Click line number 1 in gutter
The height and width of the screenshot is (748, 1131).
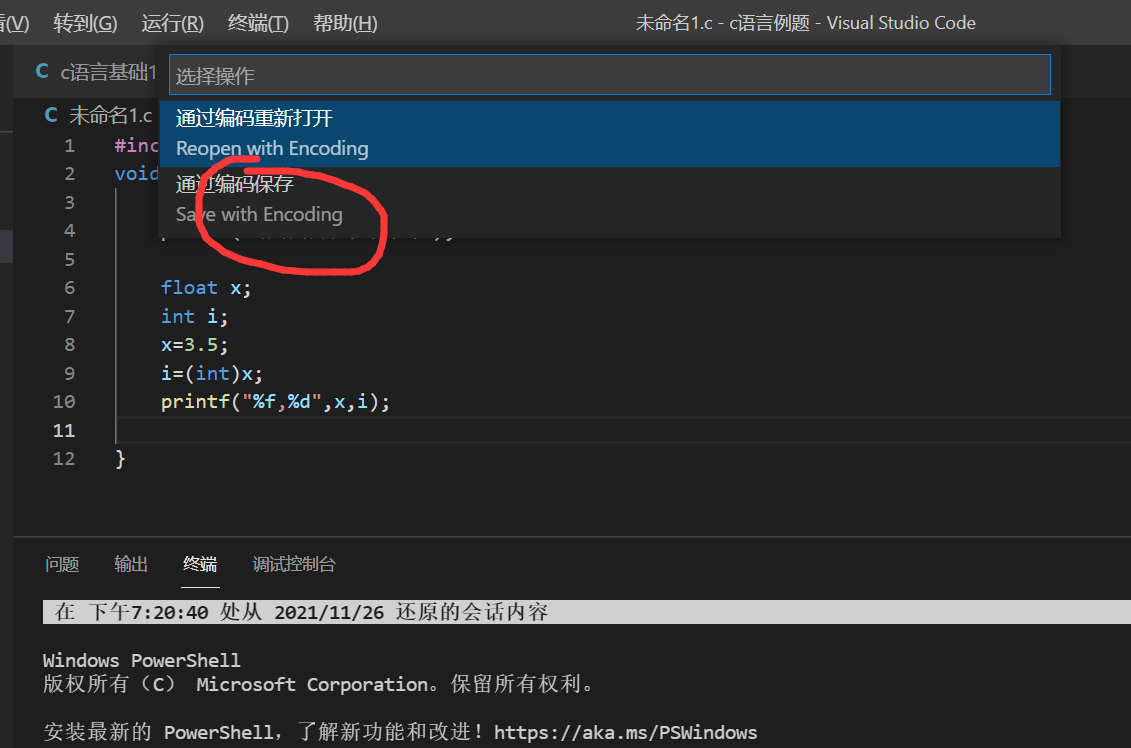(x=69, y=146)
